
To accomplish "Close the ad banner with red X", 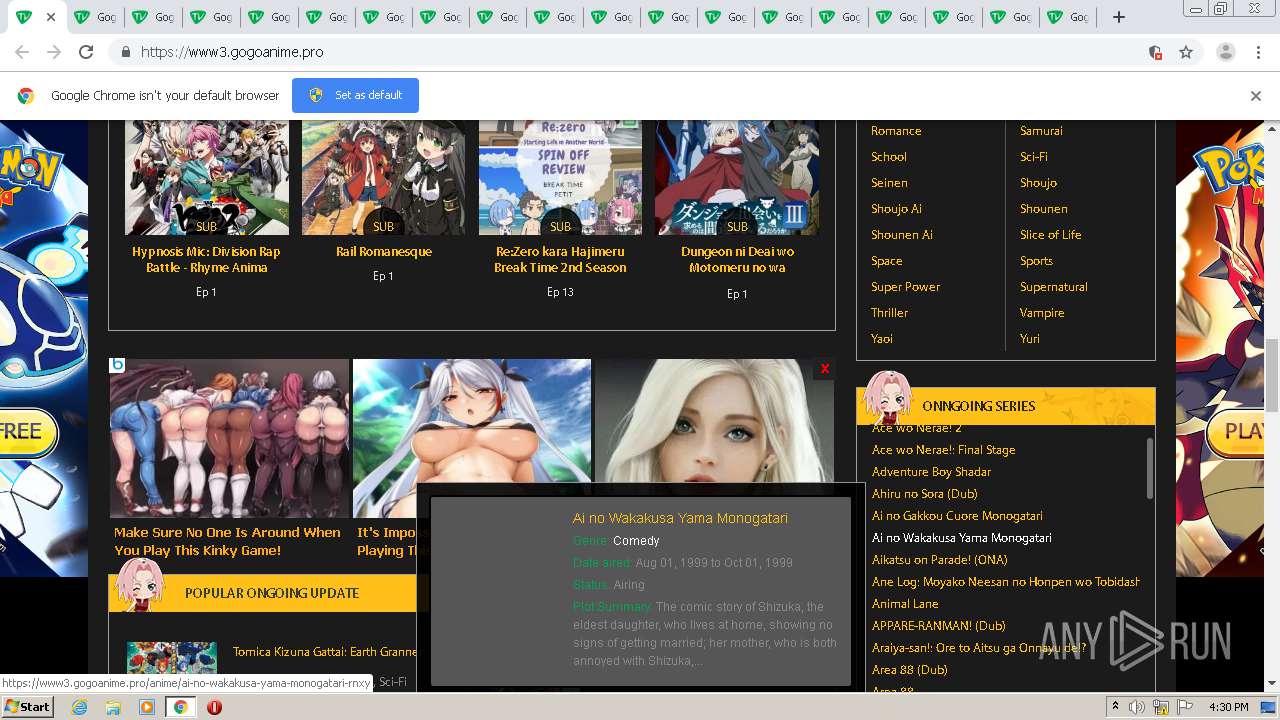I will point(825,369).
